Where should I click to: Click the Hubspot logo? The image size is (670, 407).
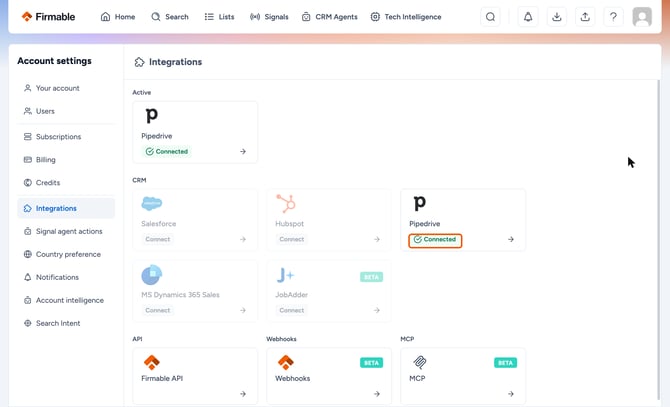tap(286, 203)
